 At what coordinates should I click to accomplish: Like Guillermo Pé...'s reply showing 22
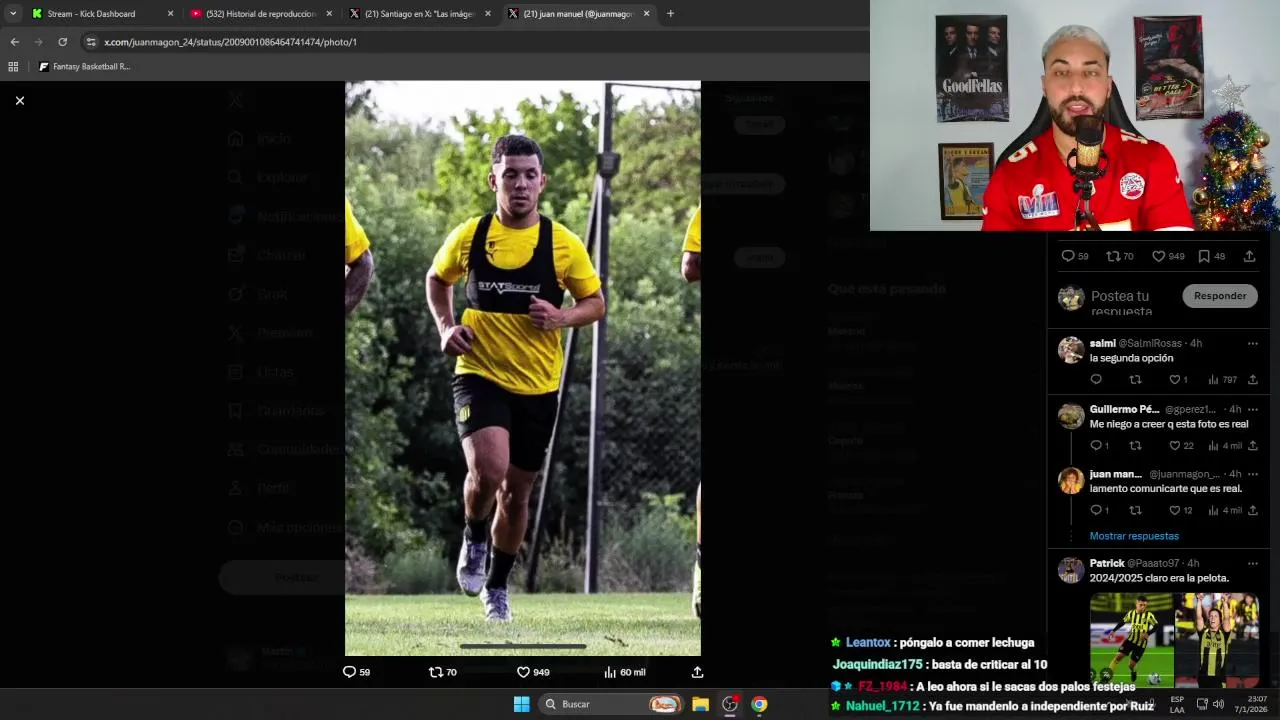(x=1175, y=446)
